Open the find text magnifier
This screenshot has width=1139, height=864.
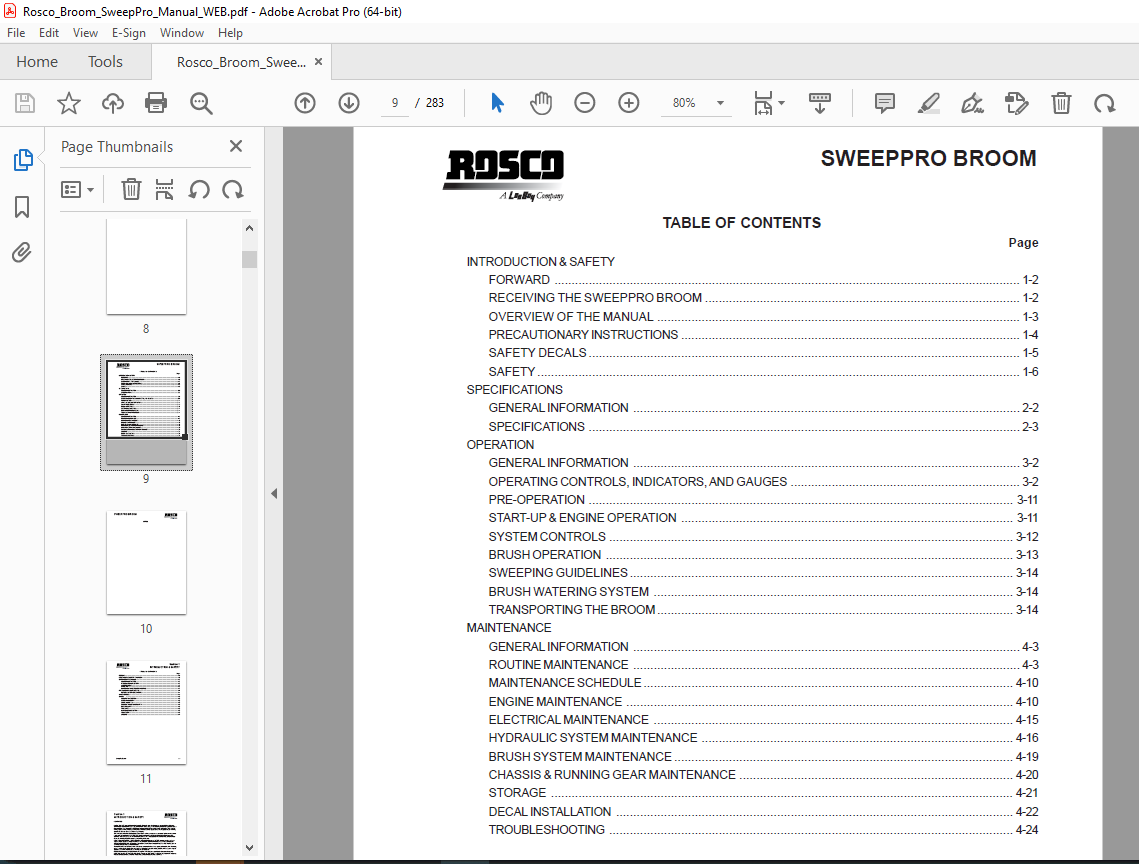(201, 103)
